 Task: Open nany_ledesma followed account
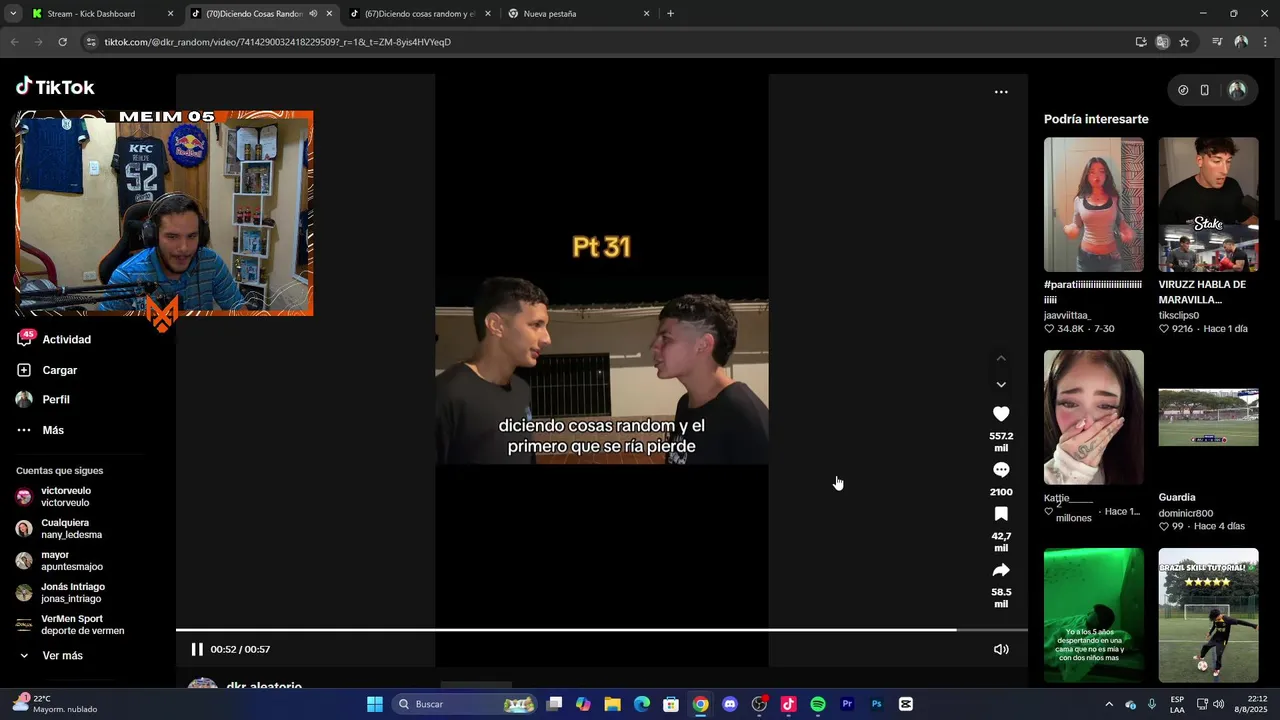point(59,529)
